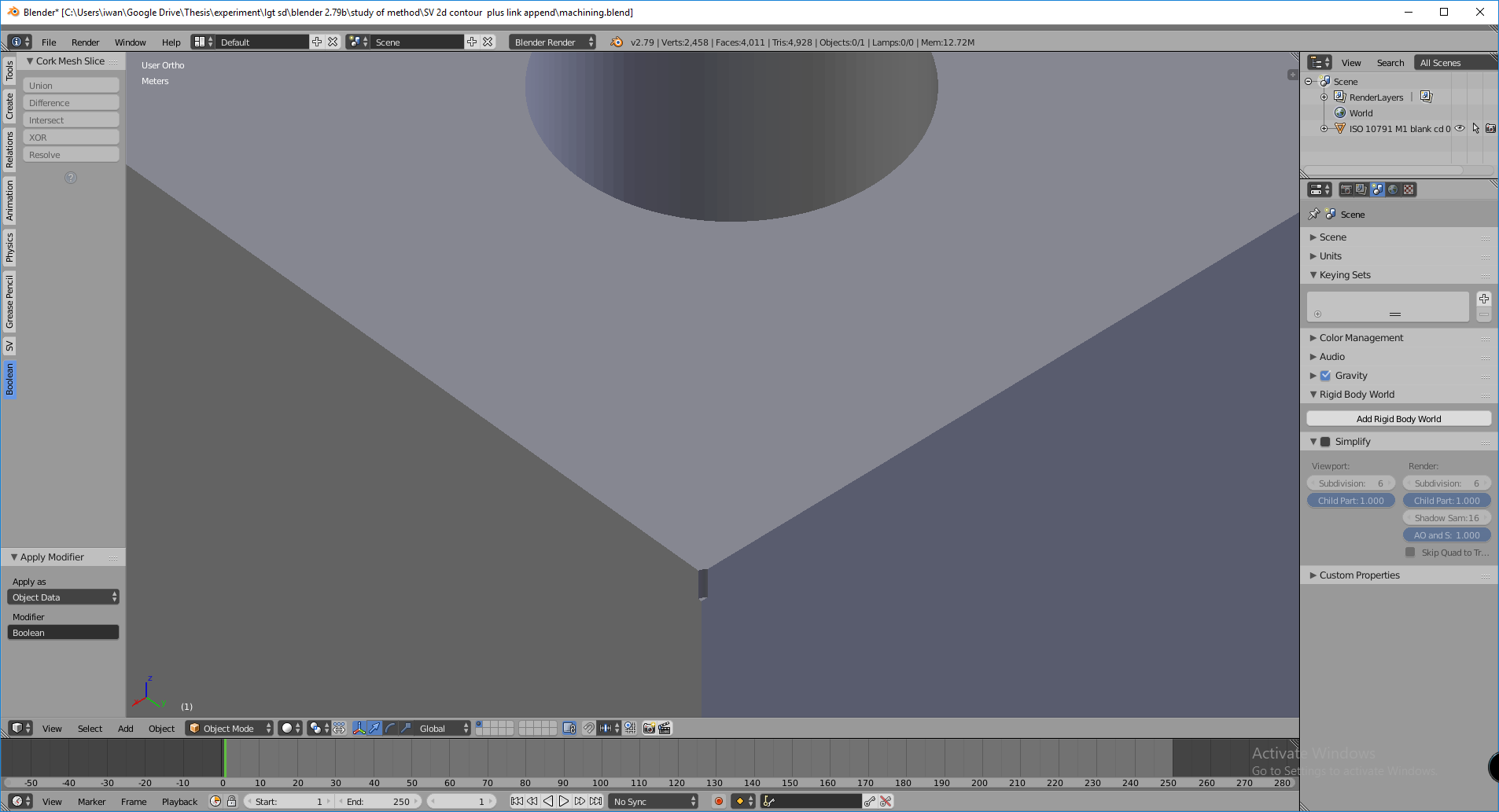Switch to the Boolean sidebar tab
Image resolution: width=1499 pixels, height=812 pixels.
9,379
